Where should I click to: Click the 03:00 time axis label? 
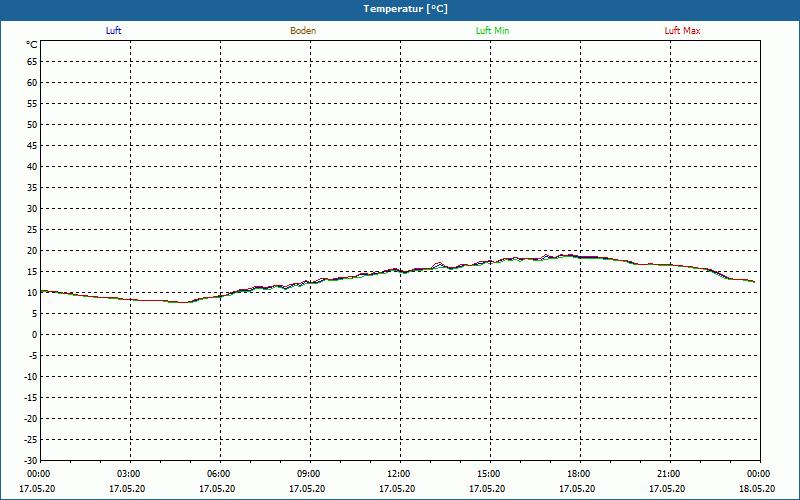pos(128,474)
